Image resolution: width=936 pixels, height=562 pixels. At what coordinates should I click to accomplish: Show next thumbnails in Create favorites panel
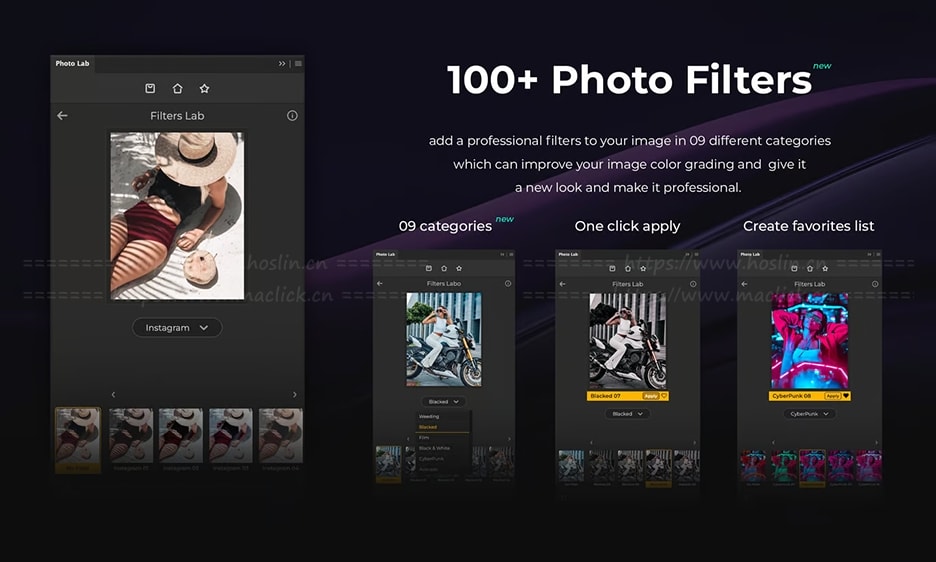pos(876,443)
